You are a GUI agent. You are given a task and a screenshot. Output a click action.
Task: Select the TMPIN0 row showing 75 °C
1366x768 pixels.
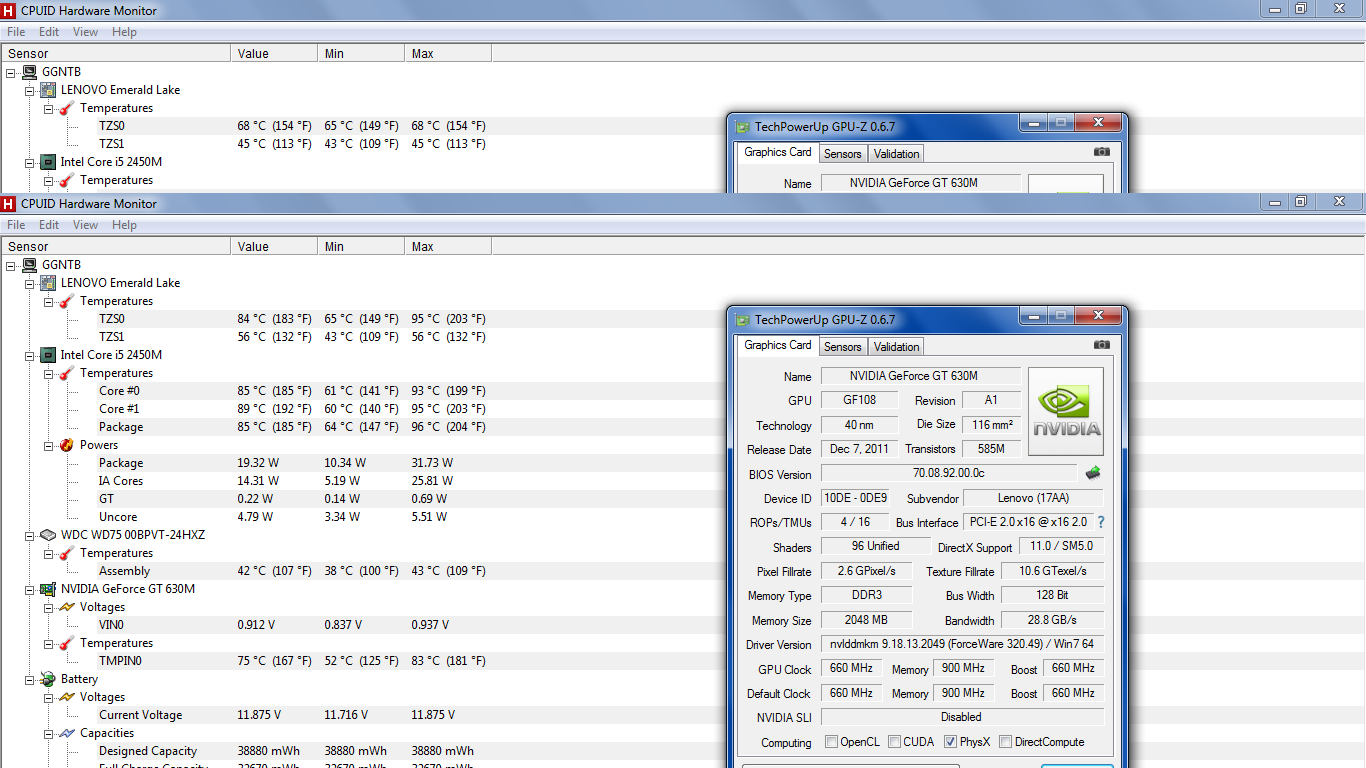(683, 661)
